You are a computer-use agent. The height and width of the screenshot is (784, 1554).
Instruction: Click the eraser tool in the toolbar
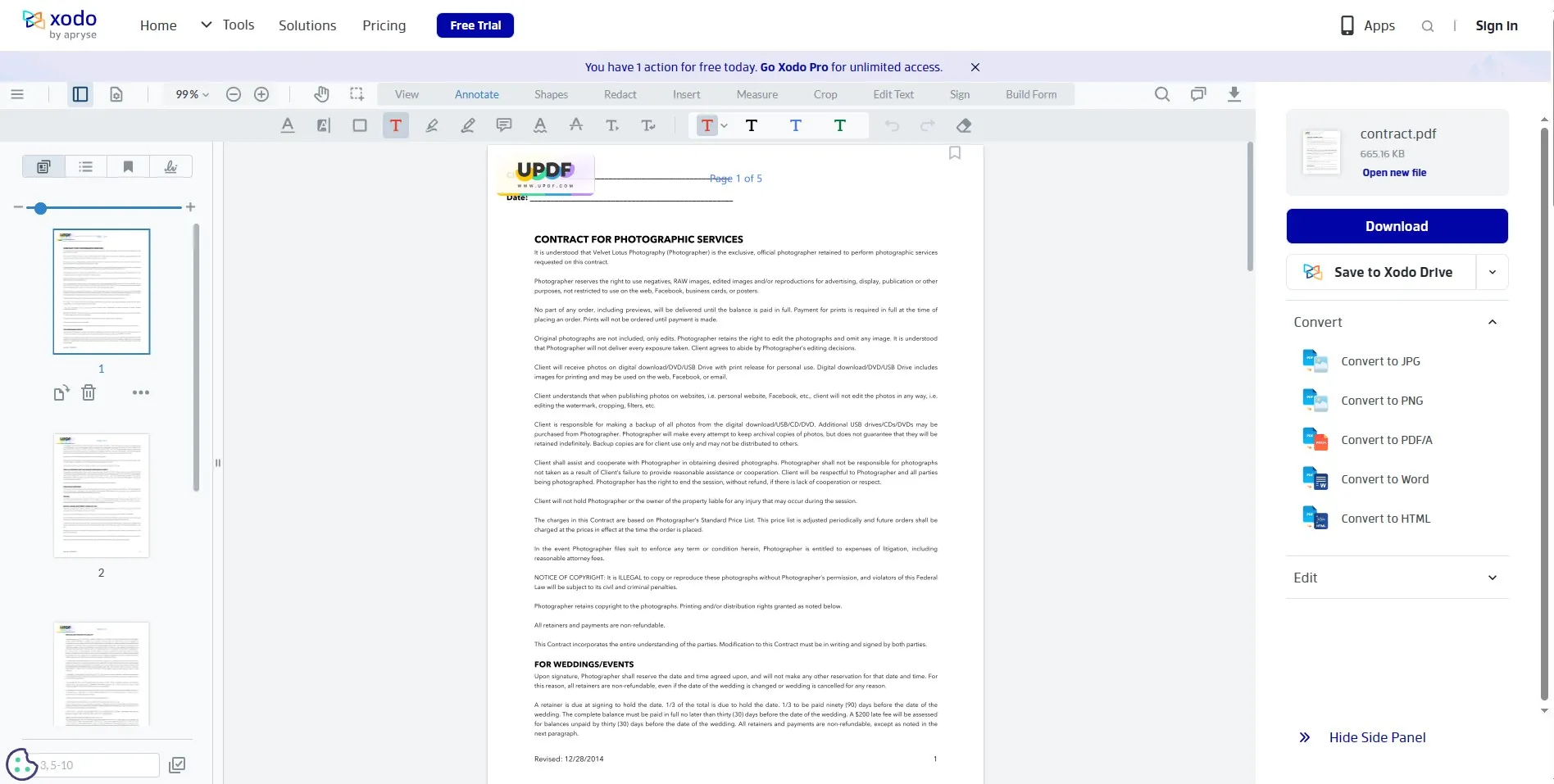964,125
